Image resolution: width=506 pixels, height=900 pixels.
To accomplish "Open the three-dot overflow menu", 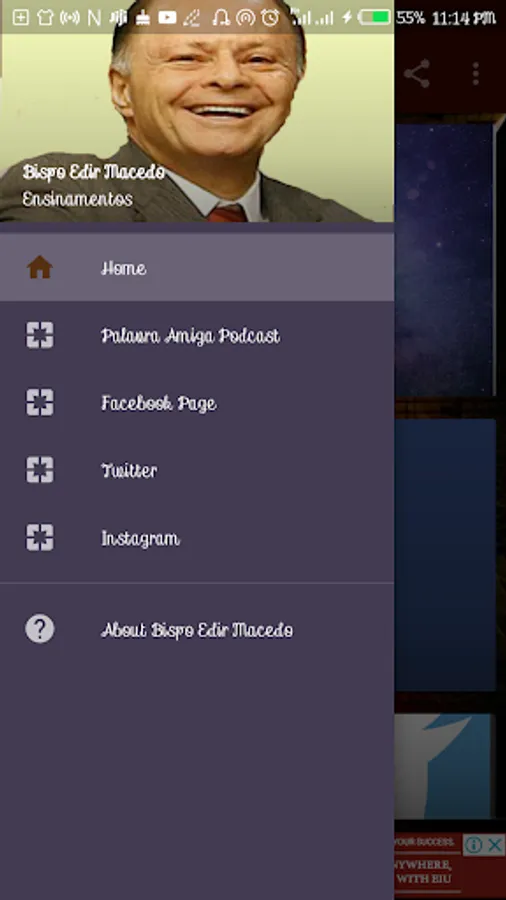I will coord(476,74).
